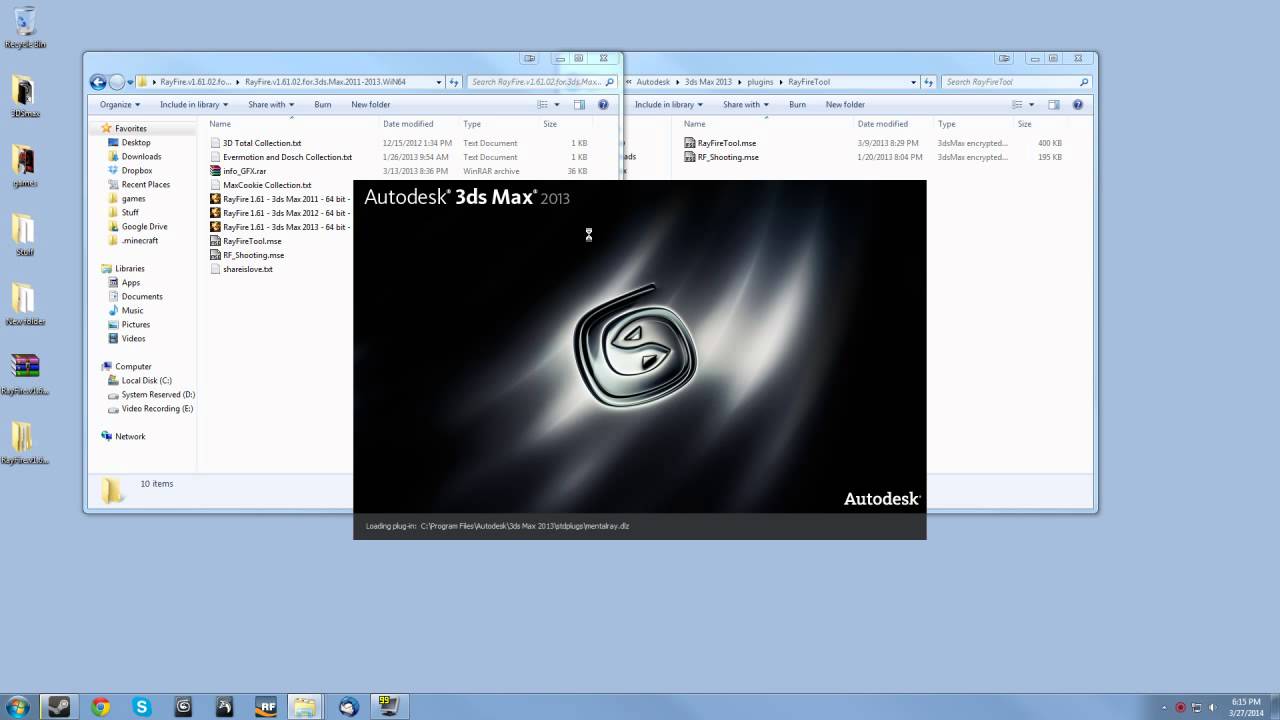Click the plugins breadcrumb in right window
Image resolution: width=1280 pixels, height=720 pixels.
(x=760, y=82)
